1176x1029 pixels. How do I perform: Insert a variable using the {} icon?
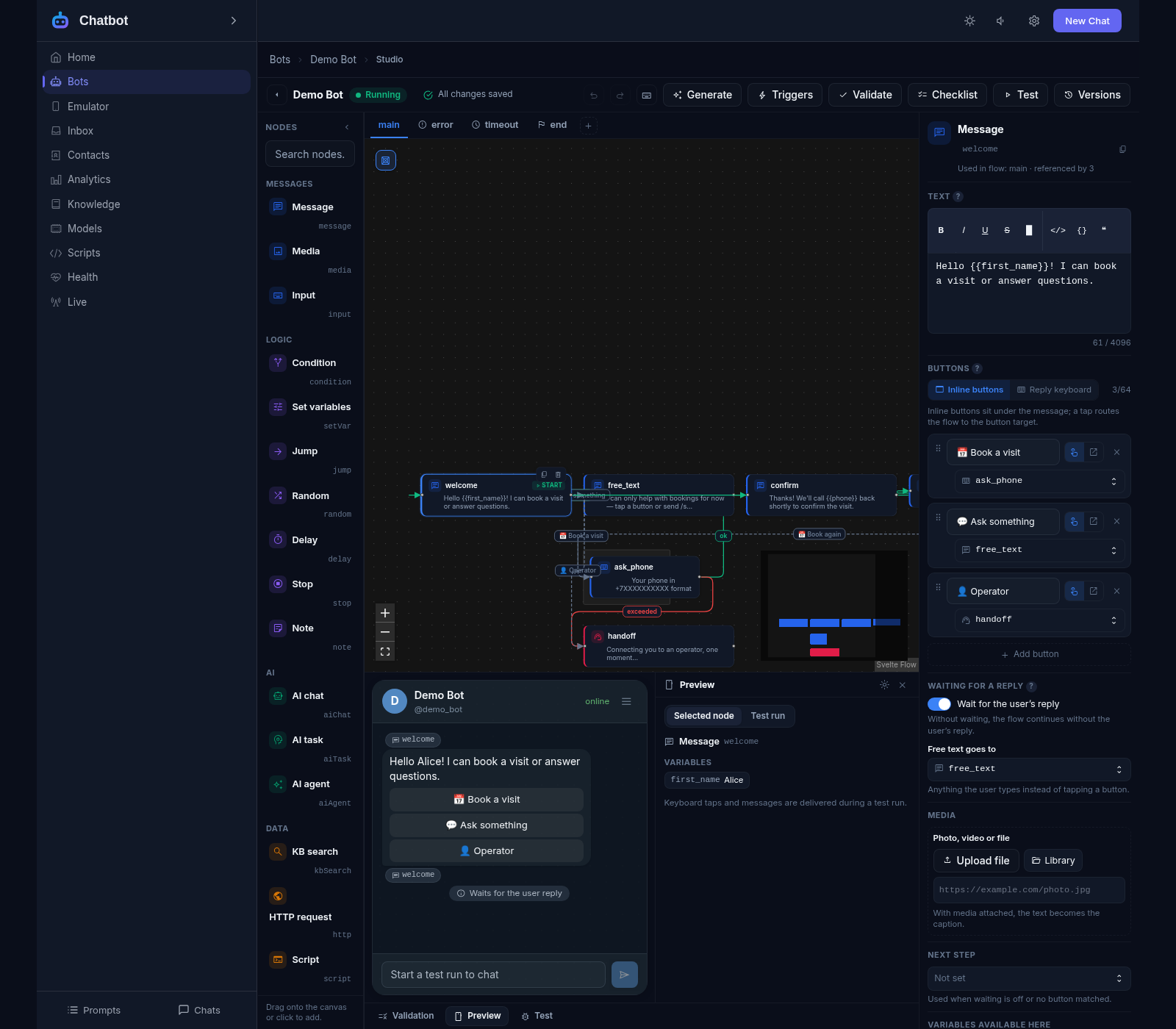1082,230
